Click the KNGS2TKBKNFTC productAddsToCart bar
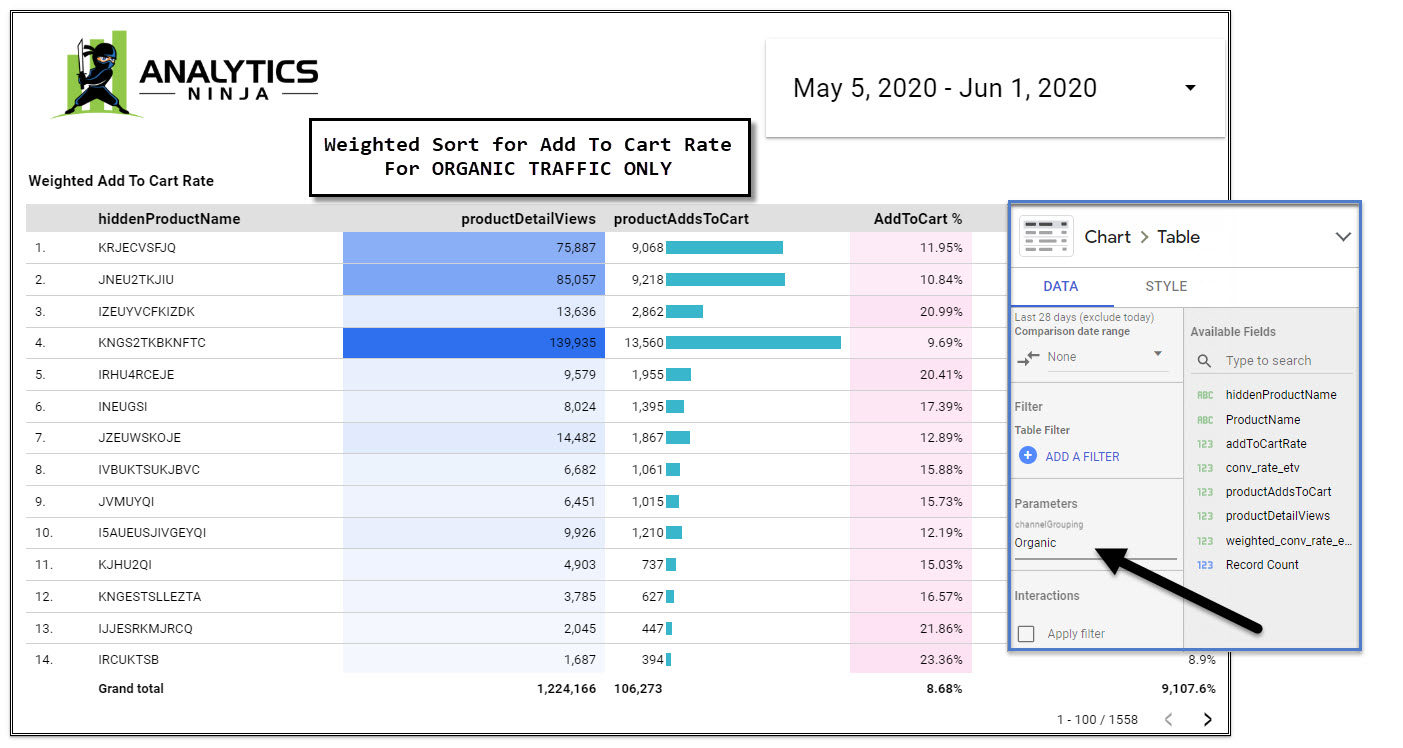Viewport: 1403px width, 748px height. (753, 343)
